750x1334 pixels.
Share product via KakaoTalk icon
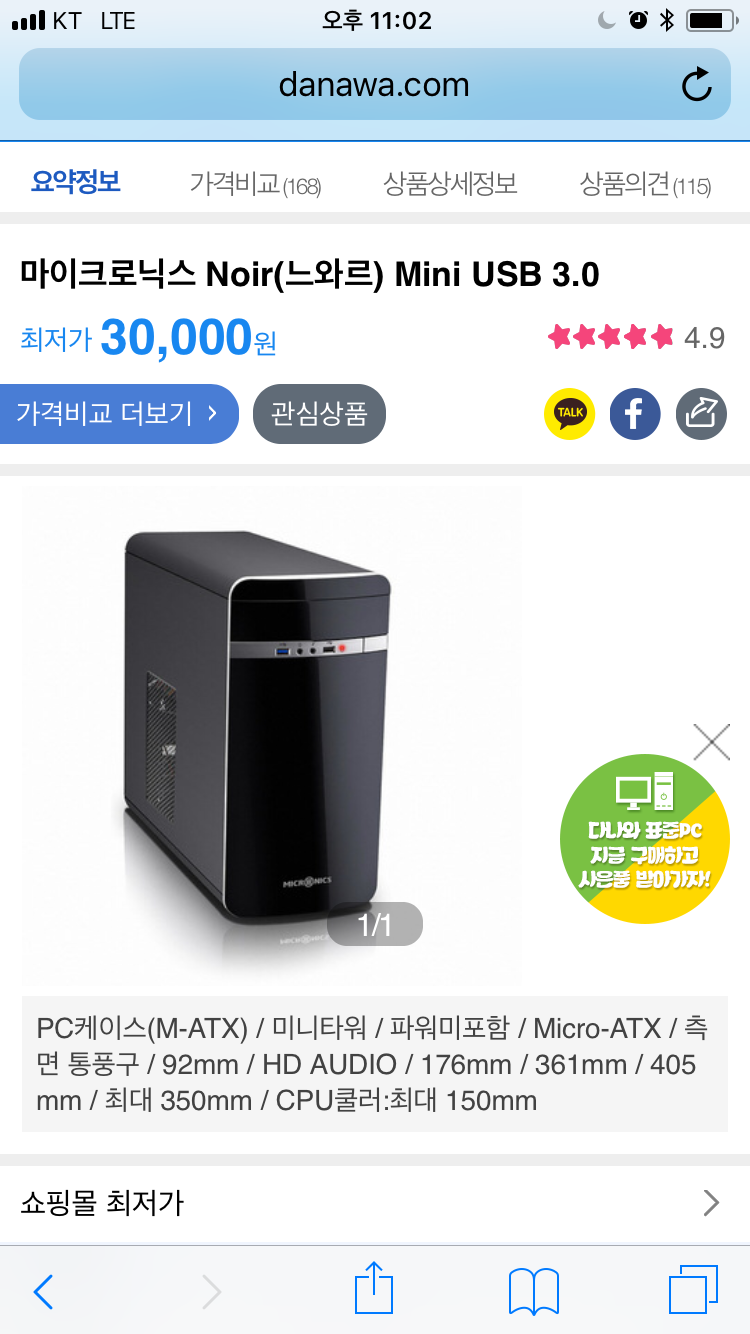569,413
